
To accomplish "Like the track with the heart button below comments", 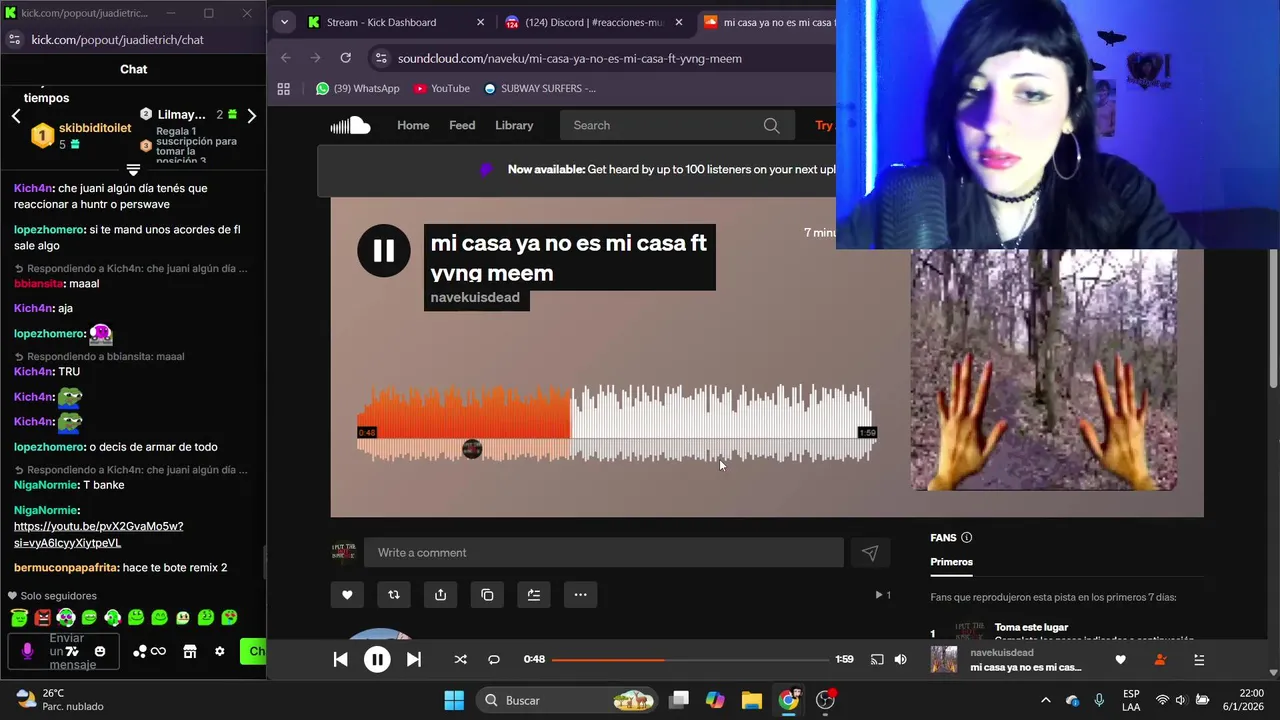I will tap(347, 595).
